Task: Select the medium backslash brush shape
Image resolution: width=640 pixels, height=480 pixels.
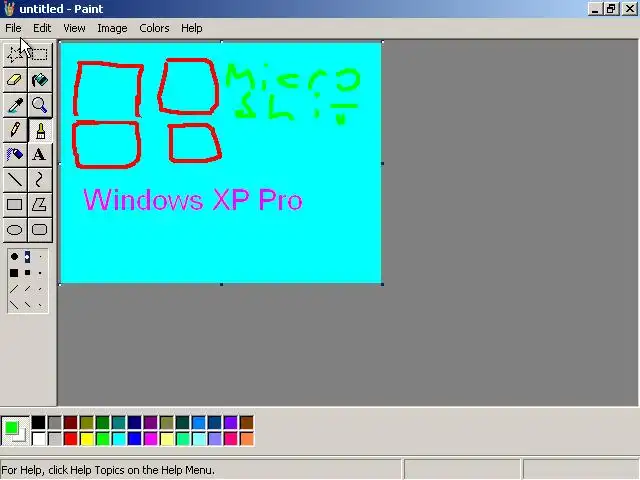Action: point(27,304)
